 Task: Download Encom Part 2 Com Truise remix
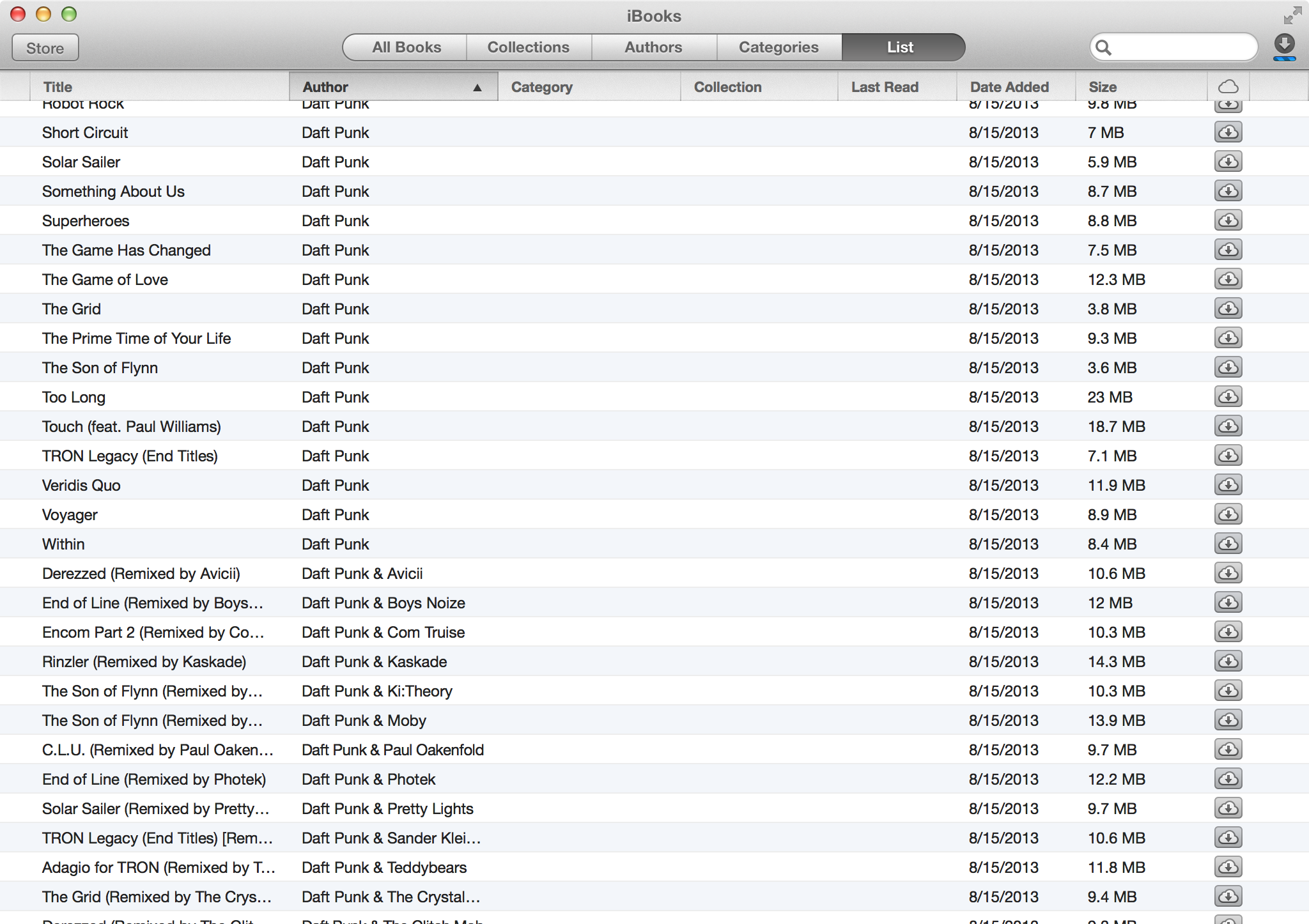(x=1228, y=632)
